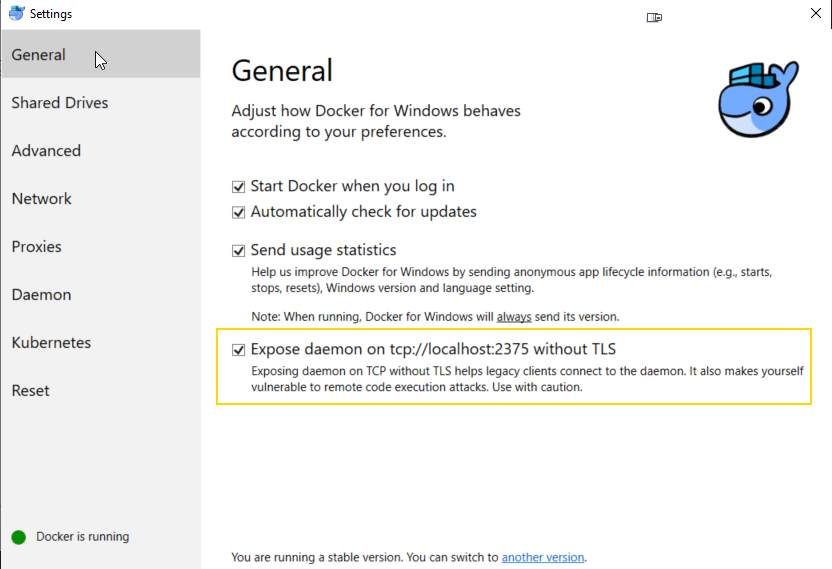Disable Start Docker when you log in
The height and width of the screenshot is (569, 832).
pos(238,186)
